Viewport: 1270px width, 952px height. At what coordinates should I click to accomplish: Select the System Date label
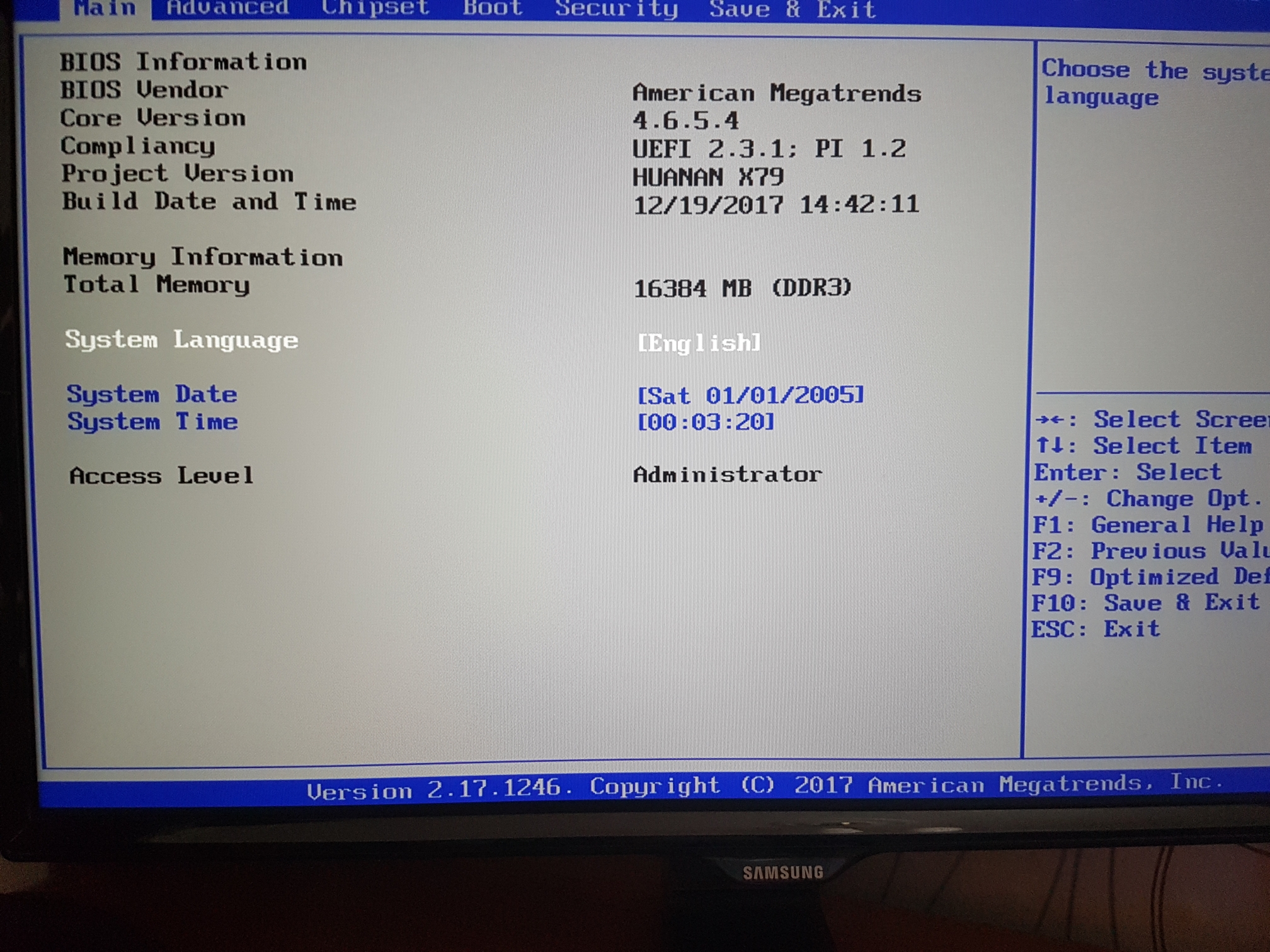[152, 394]
